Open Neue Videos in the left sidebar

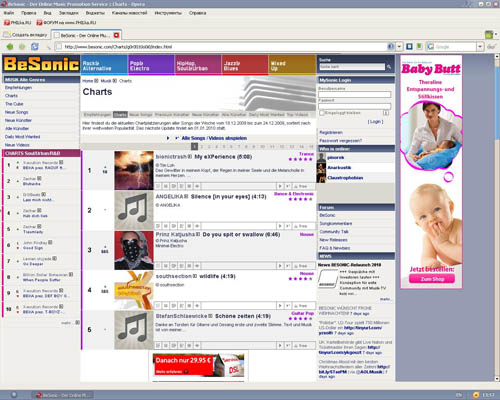tap(17, 145)
